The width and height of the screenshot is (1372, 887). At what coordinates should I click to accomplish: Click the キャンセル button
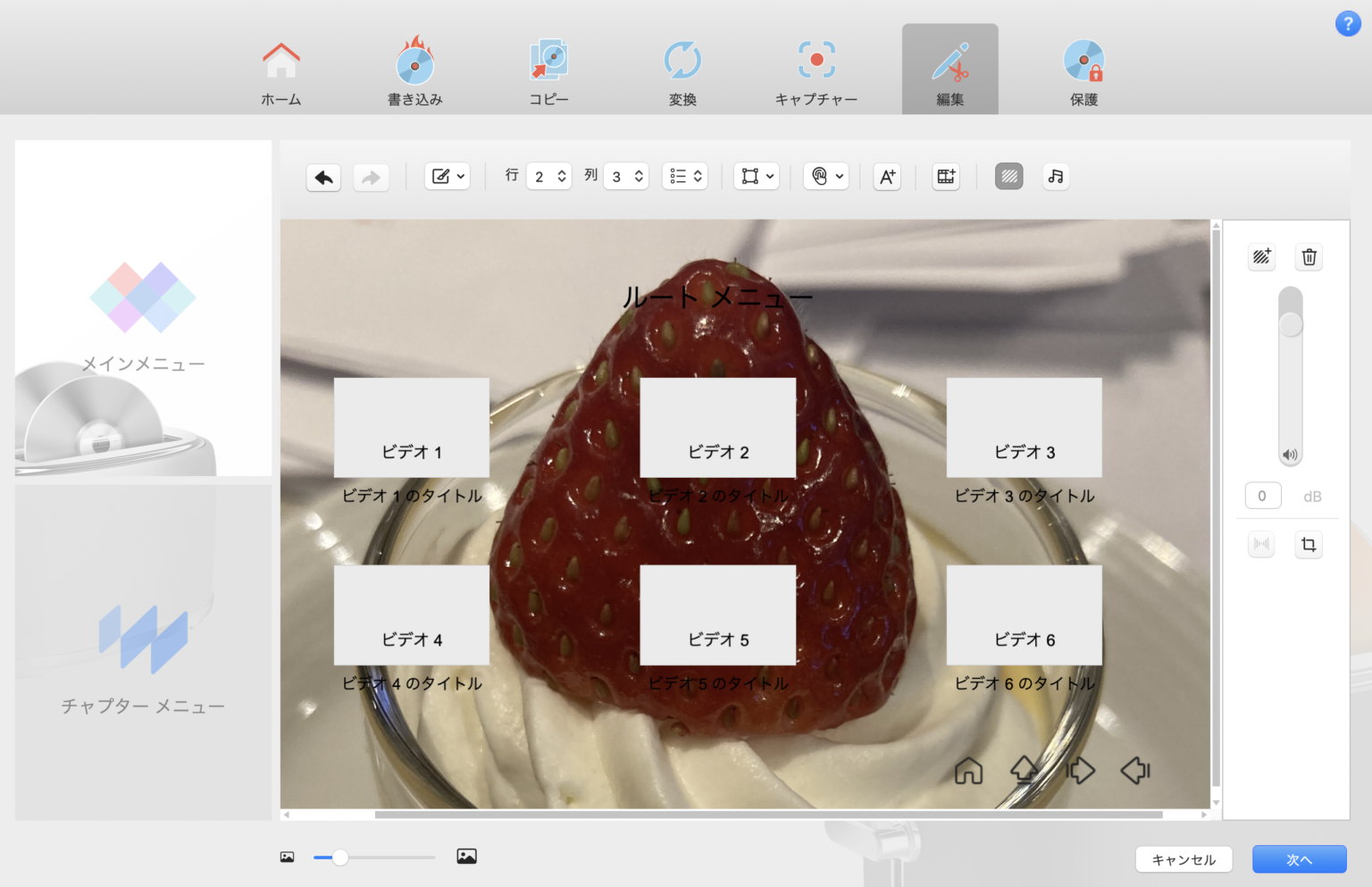click(x=1184, y=858)
